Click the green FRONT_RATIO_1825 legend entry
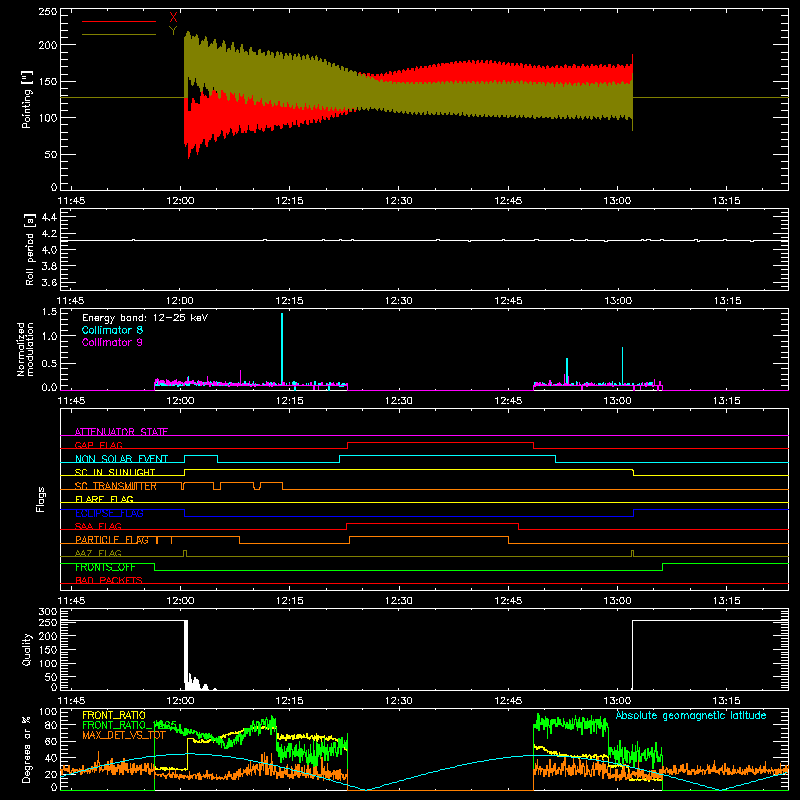Image resolution: width=800 pixels, height=800 pixels. point(130,725)
